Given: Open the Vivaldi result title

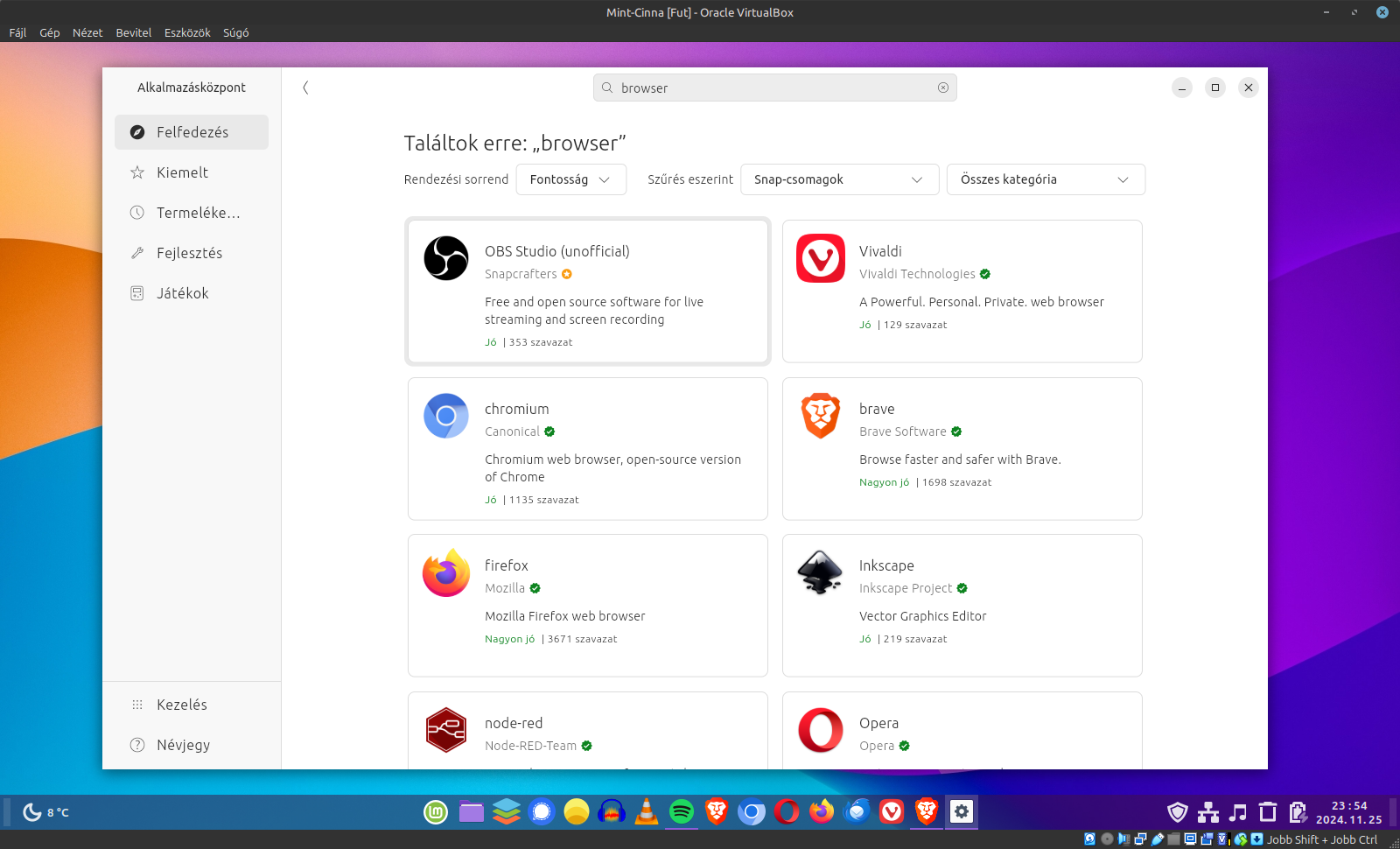Looking at the screenshot, I should pyautogui.click(x=880, y=251).
